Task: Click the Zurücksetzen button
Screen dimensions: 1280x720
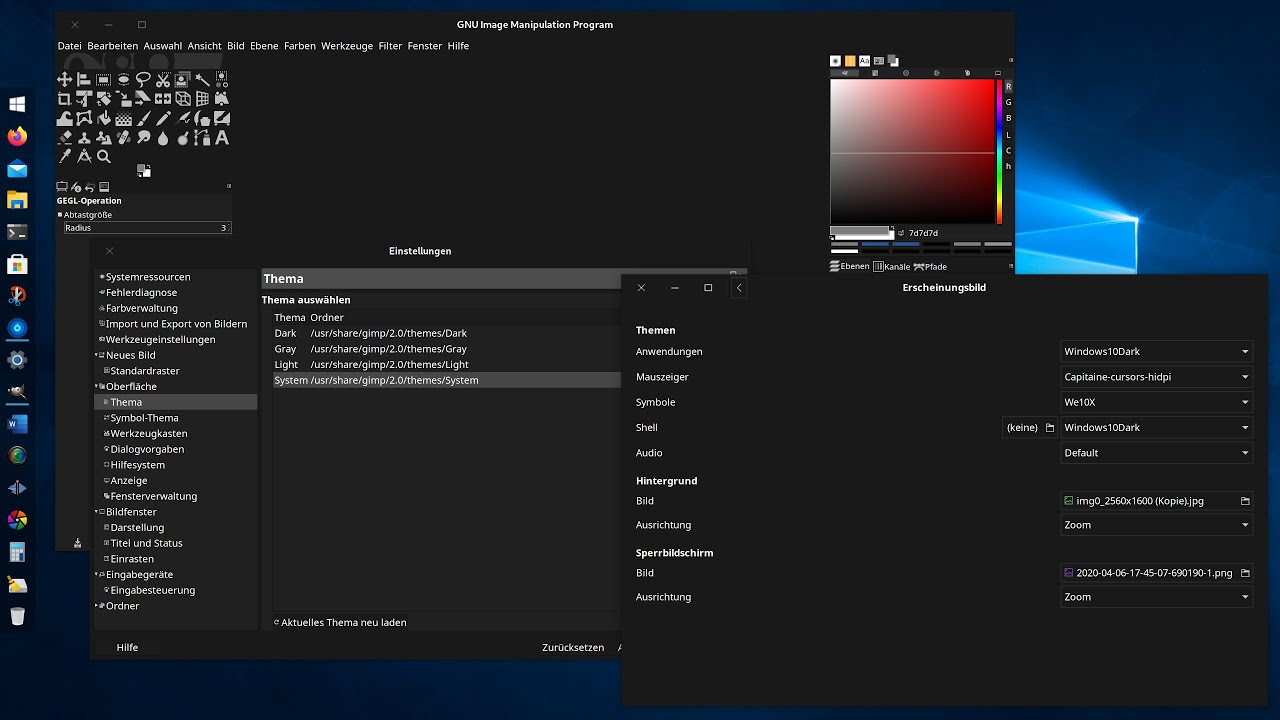Action: [x=573, y=648]
